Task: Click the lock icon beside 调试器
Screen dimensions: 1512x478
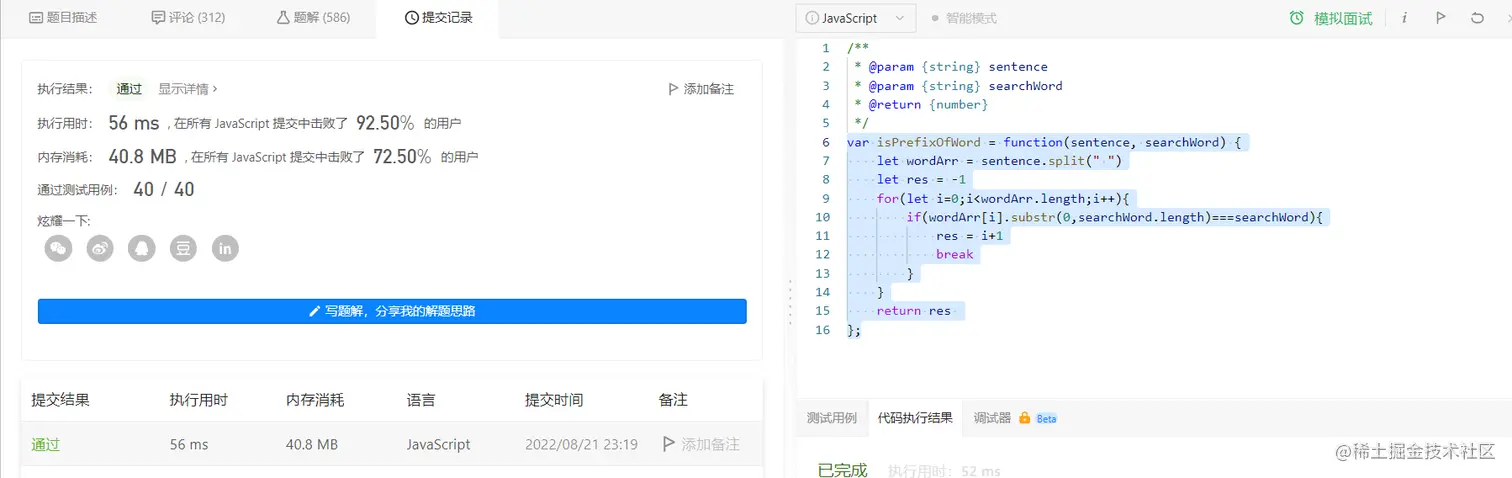Action: click(x=1024, y=418)
